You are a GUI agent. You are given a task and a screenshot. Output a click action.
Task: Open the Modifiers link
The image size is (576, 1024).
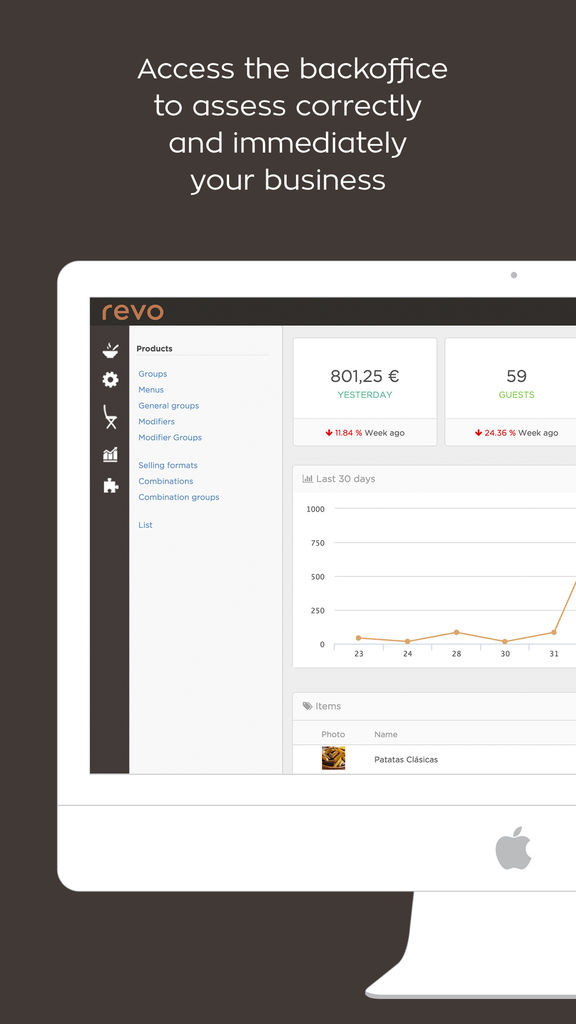pos(157,422)
